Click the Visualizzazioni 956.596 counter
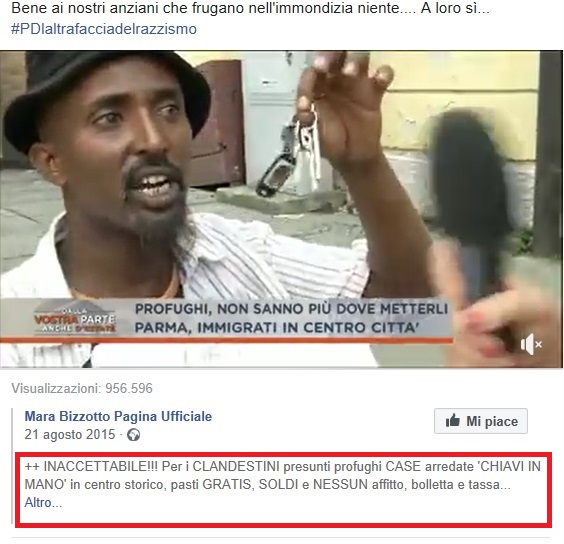Image resolution: width=564 pixels, height=544 pixels. (82, 388)
